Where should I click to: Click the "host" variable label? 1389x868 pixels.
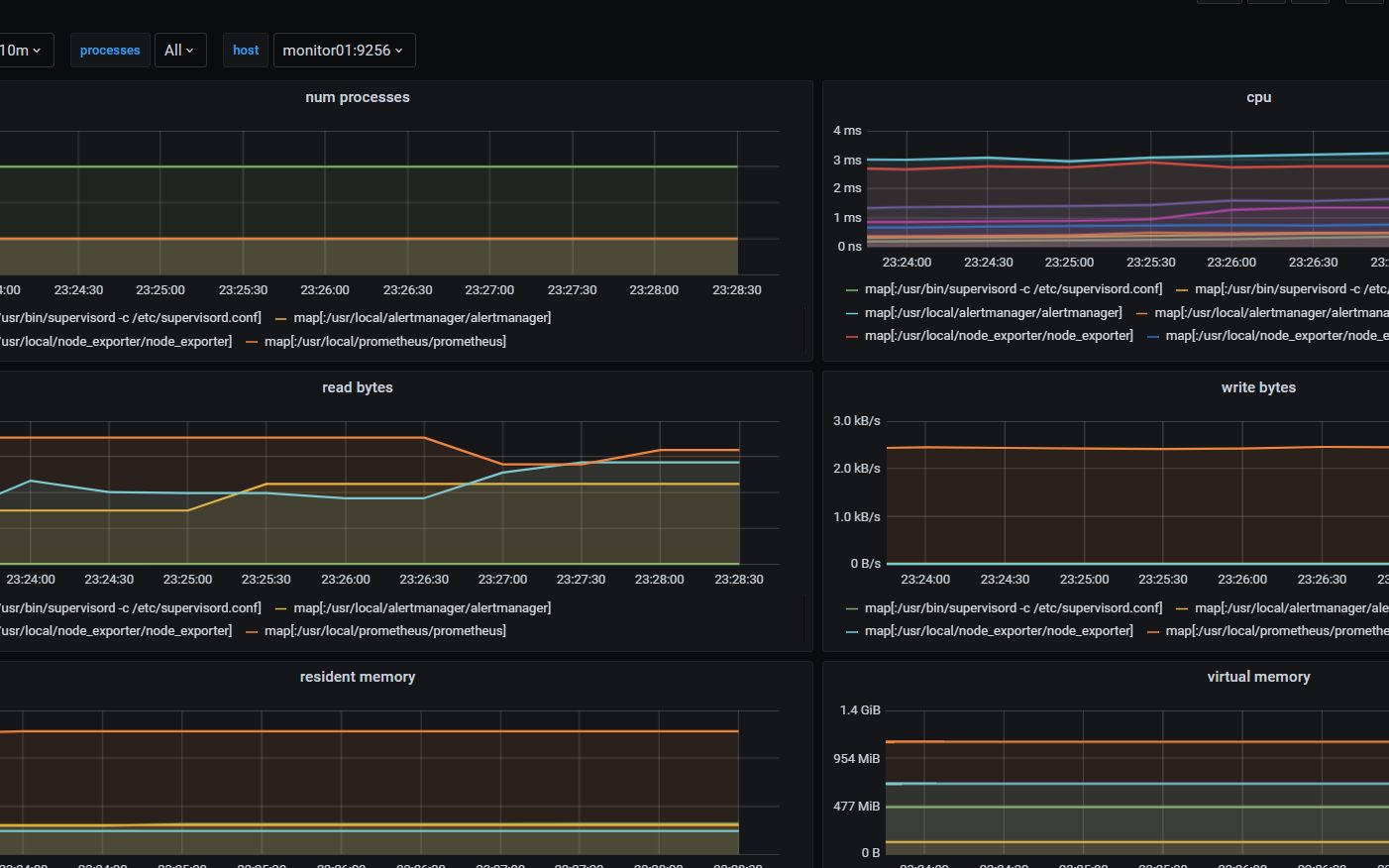(x=246, y=51)
